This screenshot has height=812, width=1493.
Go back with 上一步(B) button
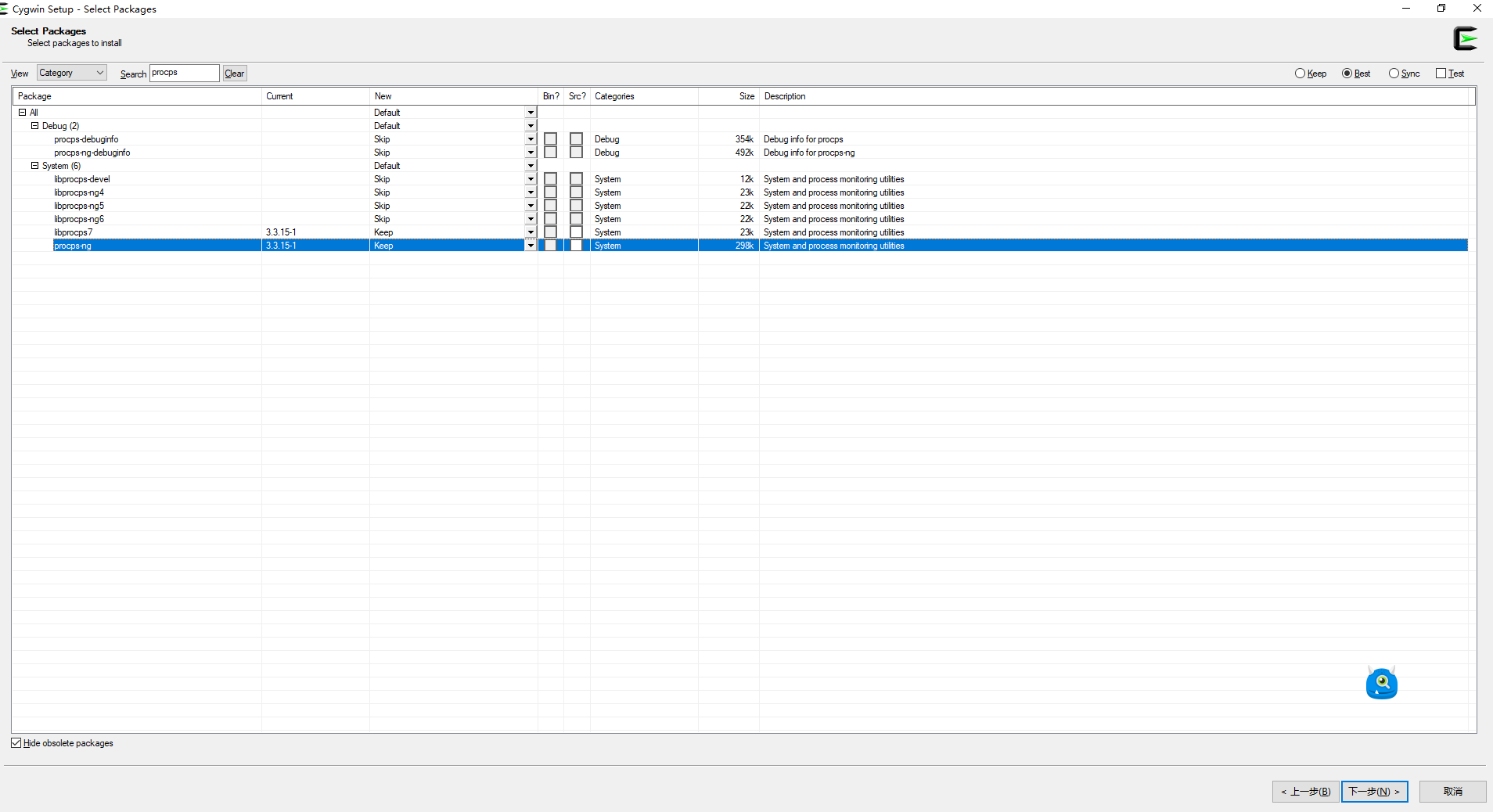1305,792
